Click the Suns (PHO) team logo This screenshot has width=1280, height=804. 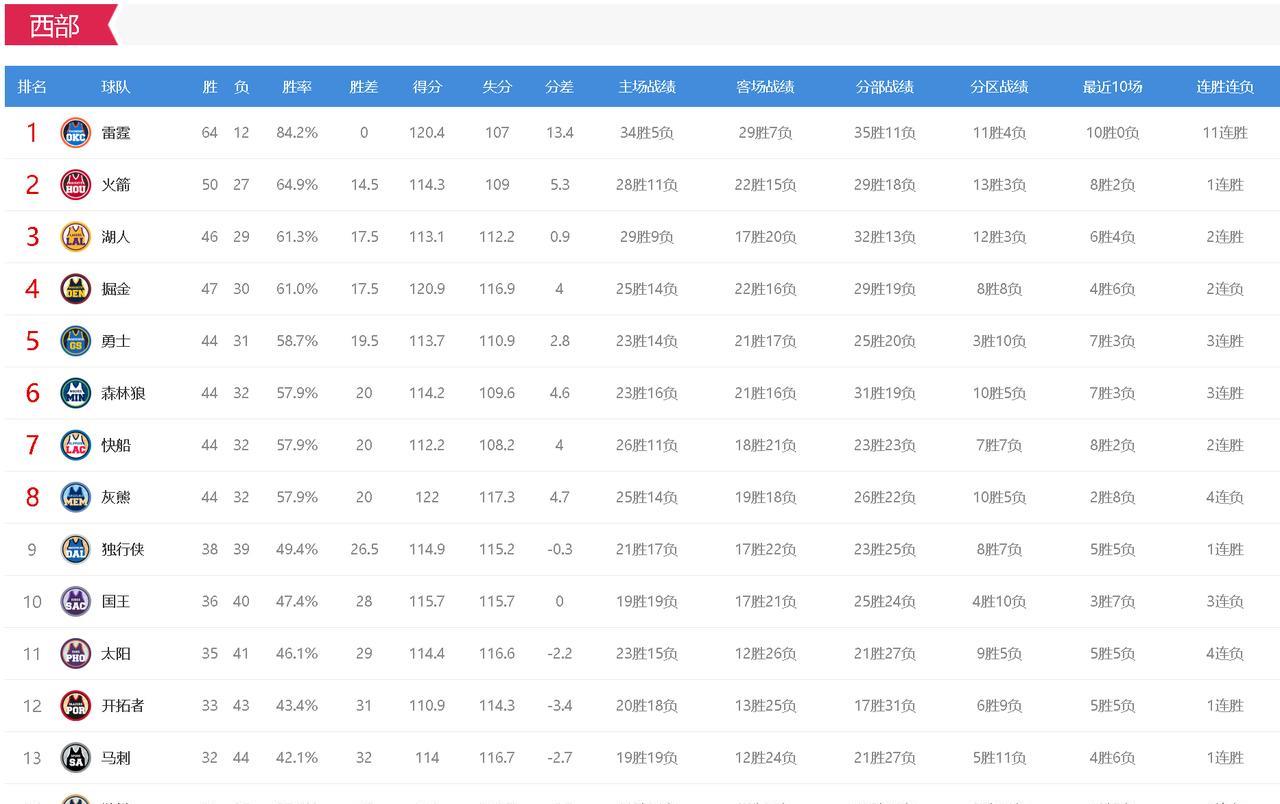pyautogui.click(x=76, y=653)
